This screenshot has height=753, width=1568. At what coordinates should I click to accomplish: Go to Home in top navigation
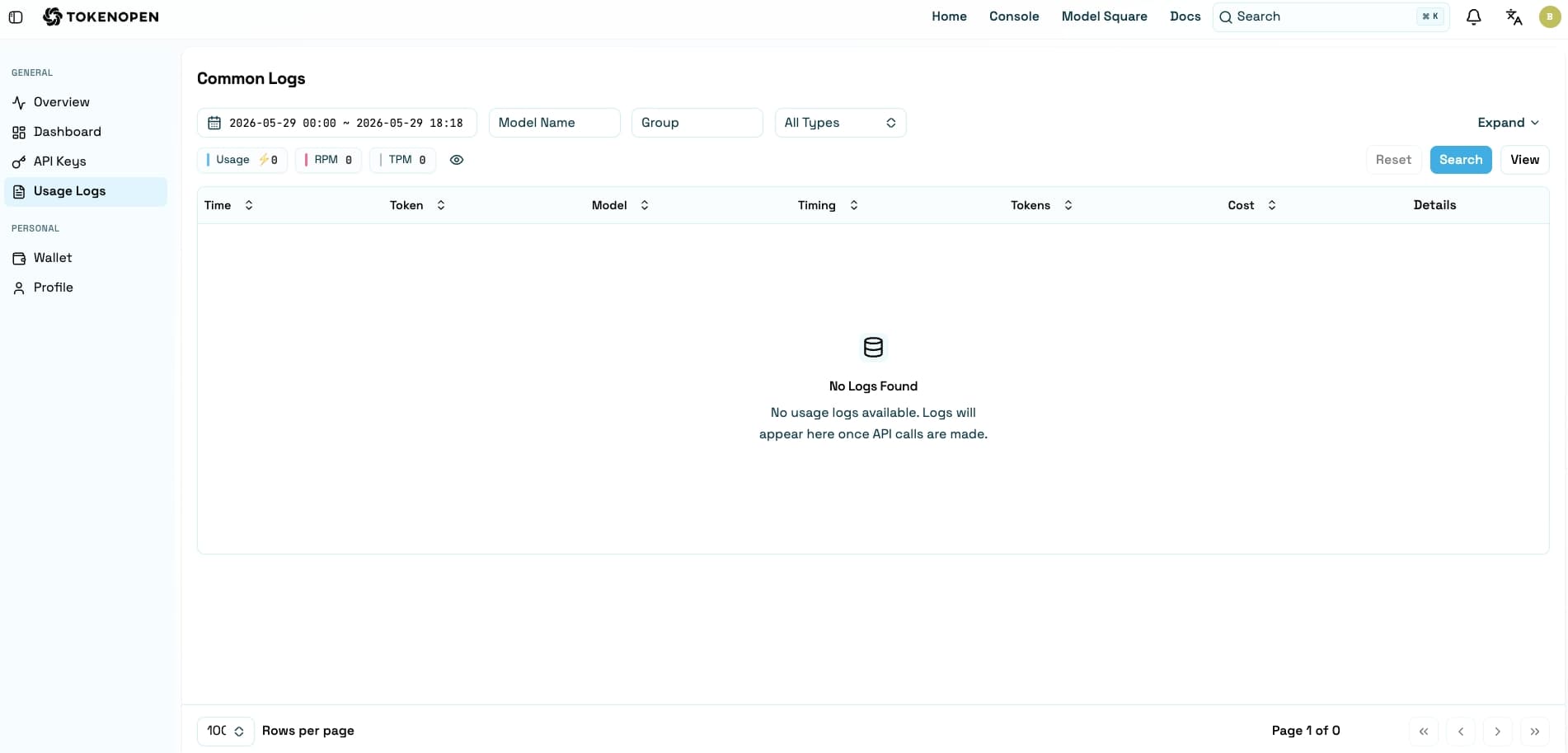coord(949,16)
